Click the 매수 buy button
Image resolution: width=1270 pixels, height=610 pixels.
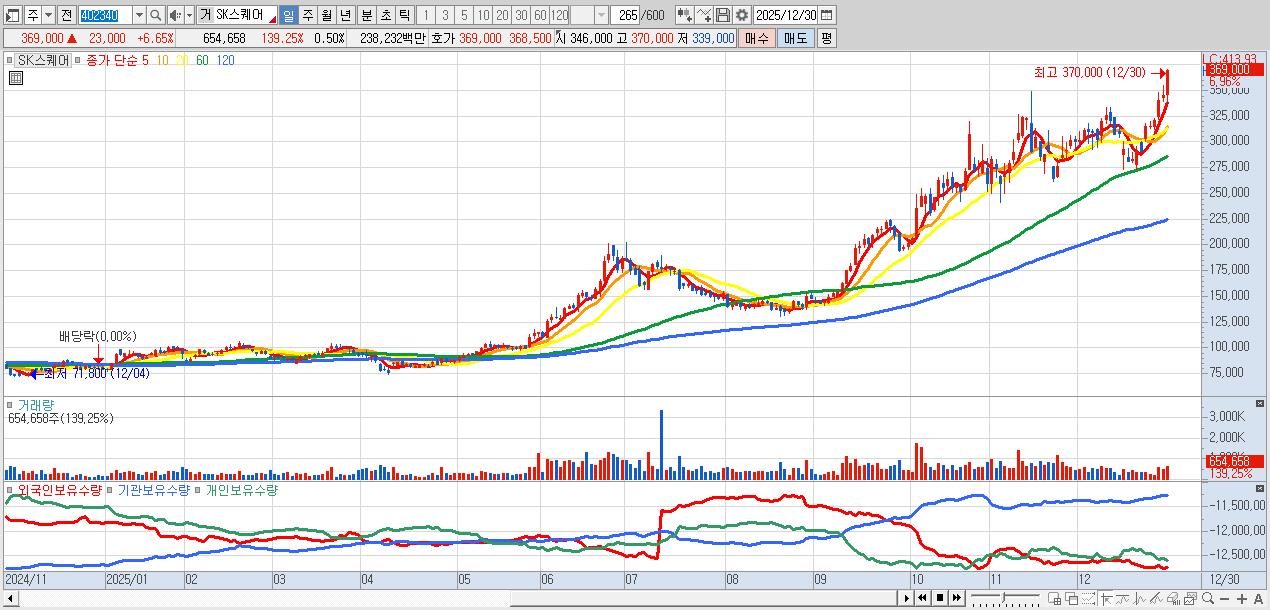tap(757, 38)
